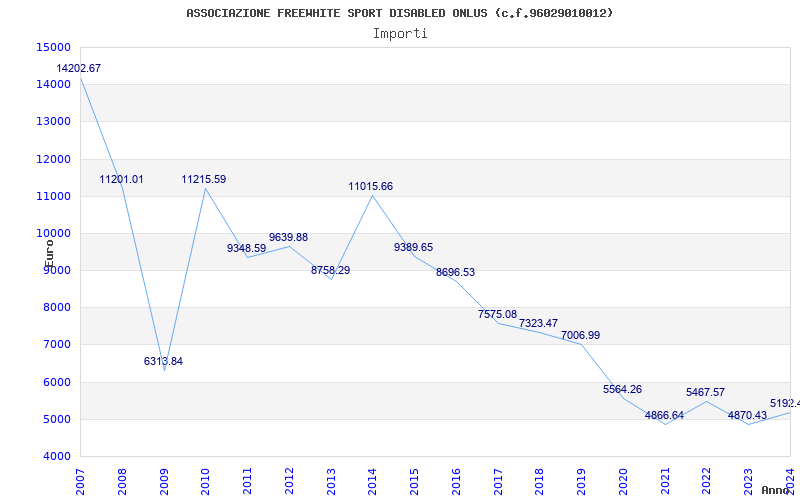
Task: Click the x-axis year 2019
Action: [582, 482]
